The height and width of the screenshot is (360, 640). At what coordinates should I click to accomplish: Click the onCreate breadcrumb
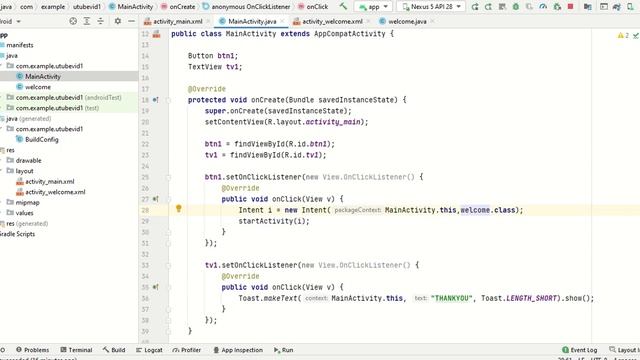[178, 7]
